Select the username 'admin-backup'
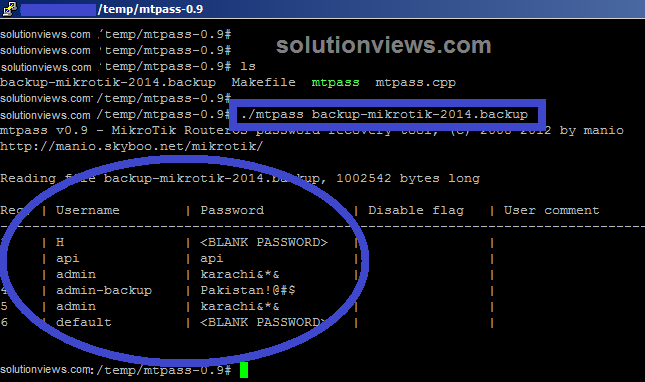This screenshot has height=382, width=645. [104, 290]
